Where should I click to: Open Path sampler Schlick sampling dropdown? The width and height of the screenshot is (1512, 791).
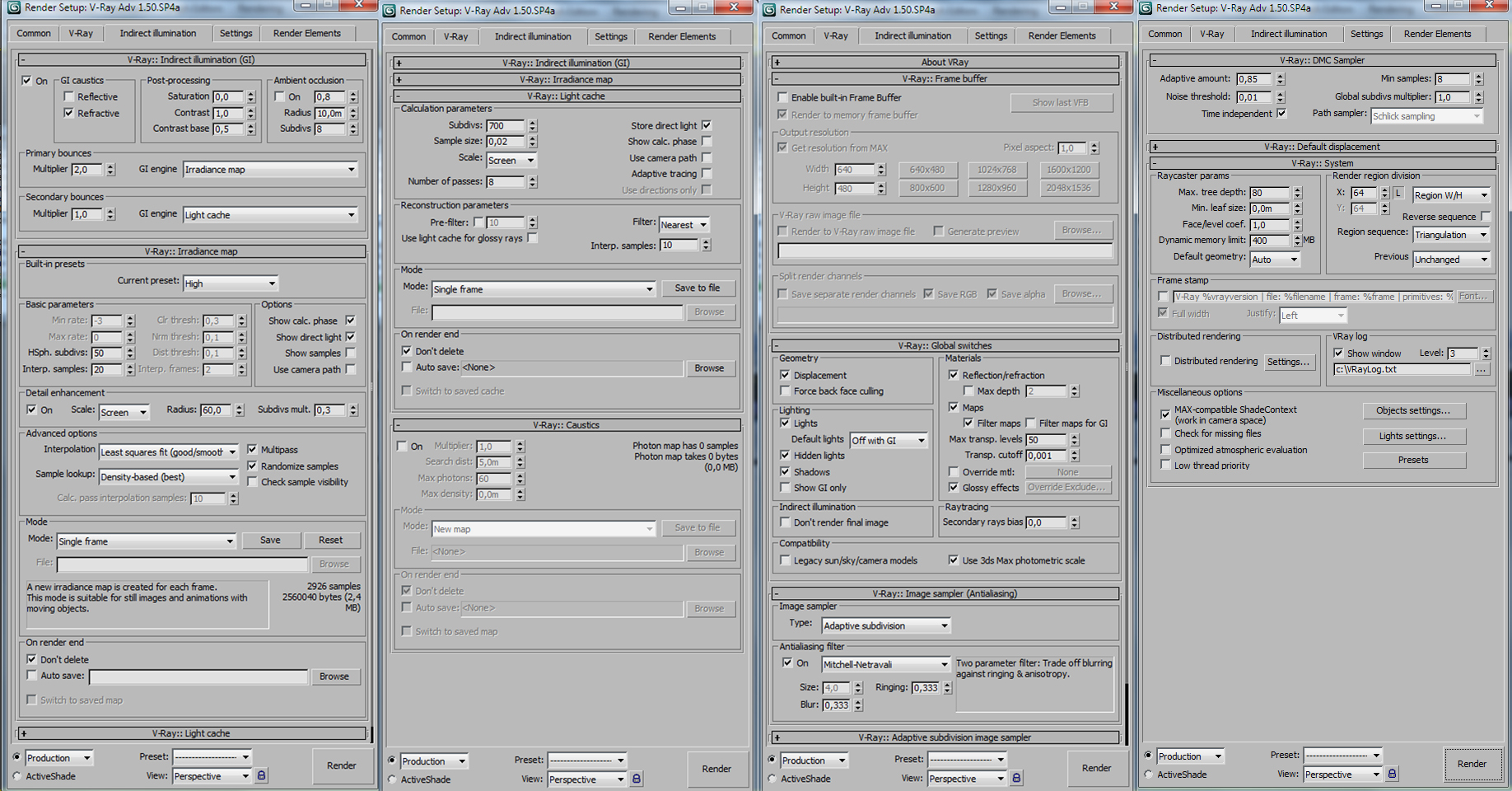(1427, 116)
